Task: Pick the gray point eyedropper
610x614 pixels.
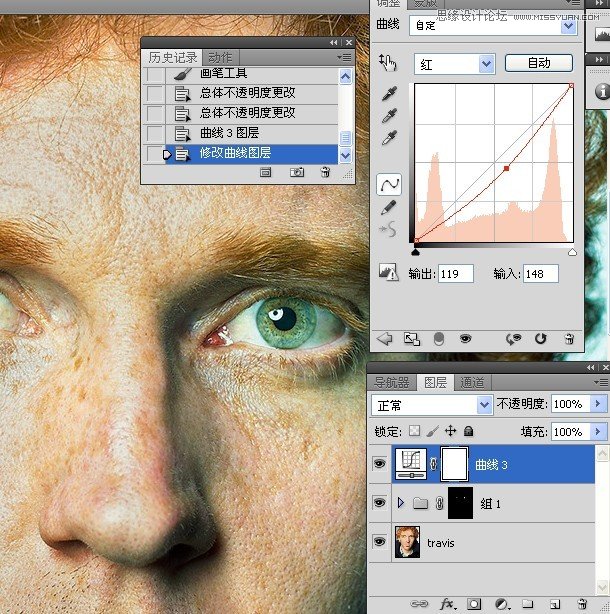Action: pyautogui.click(x=389, y=116)
